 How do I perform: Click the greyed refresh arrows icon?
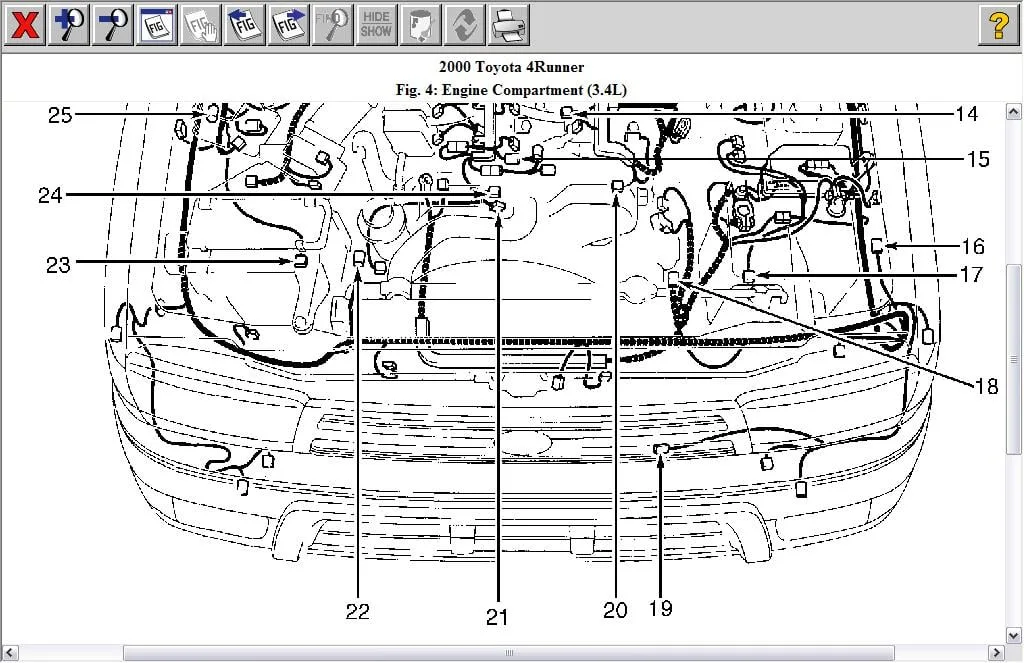pyautogui.click(x=464, y=25)
